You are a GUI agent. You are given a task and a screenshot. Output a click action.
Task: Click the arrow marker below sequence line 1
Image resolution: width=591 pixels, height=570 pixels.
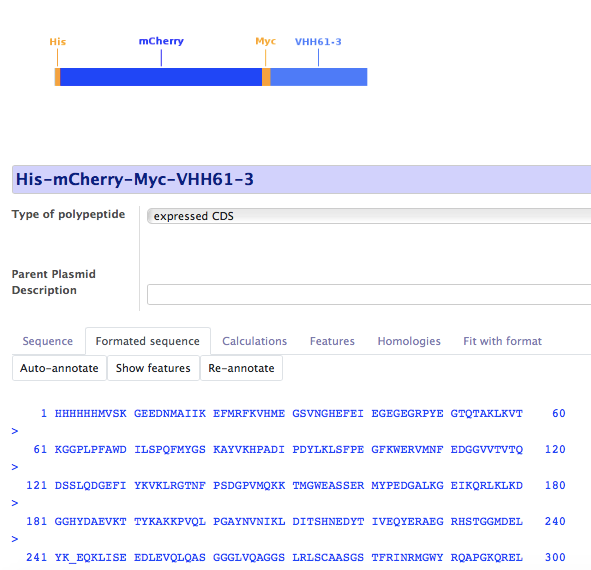pyautogui.click(x=15, y=431)
